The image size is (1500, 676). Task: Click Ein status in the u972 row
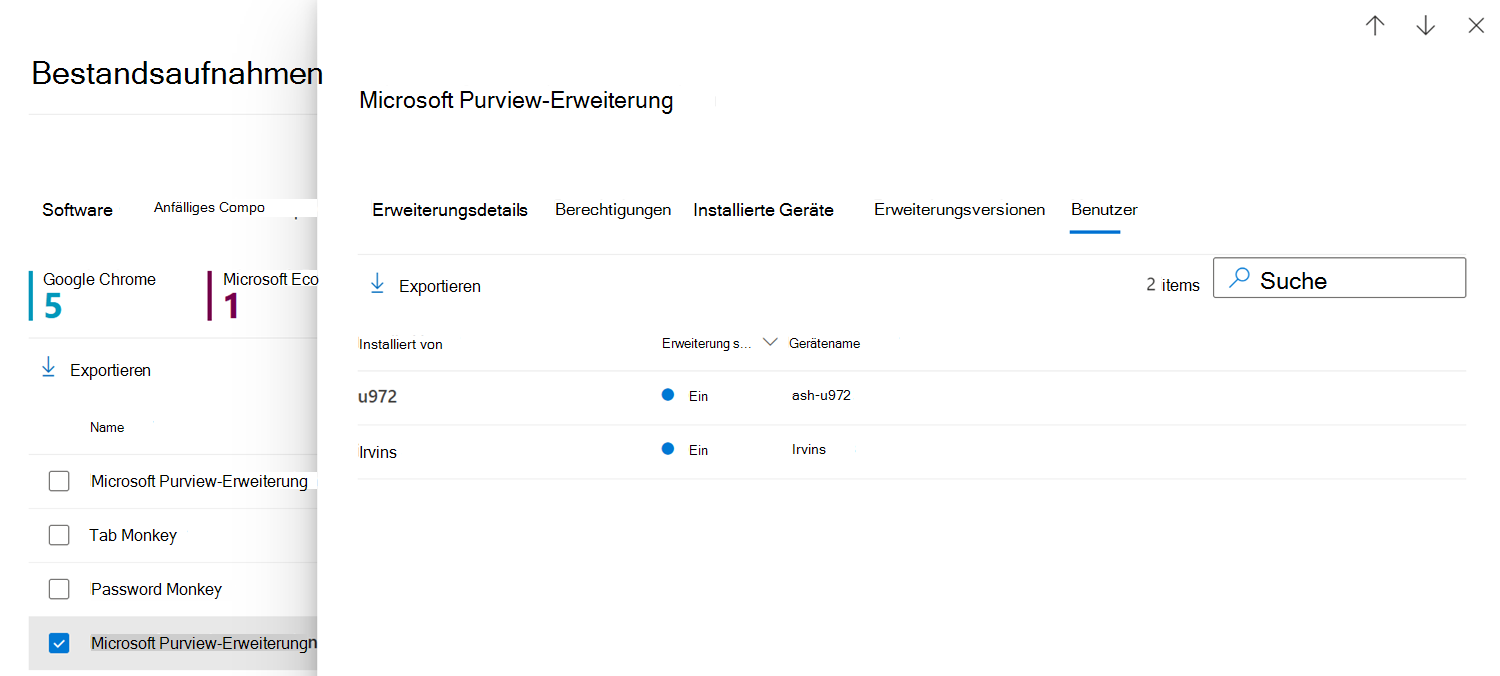coord(698,396)
